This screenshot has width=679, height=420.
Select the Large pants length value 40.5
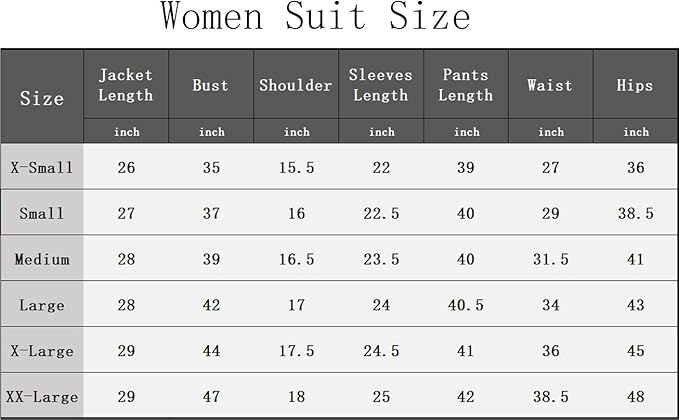point(466,305)
